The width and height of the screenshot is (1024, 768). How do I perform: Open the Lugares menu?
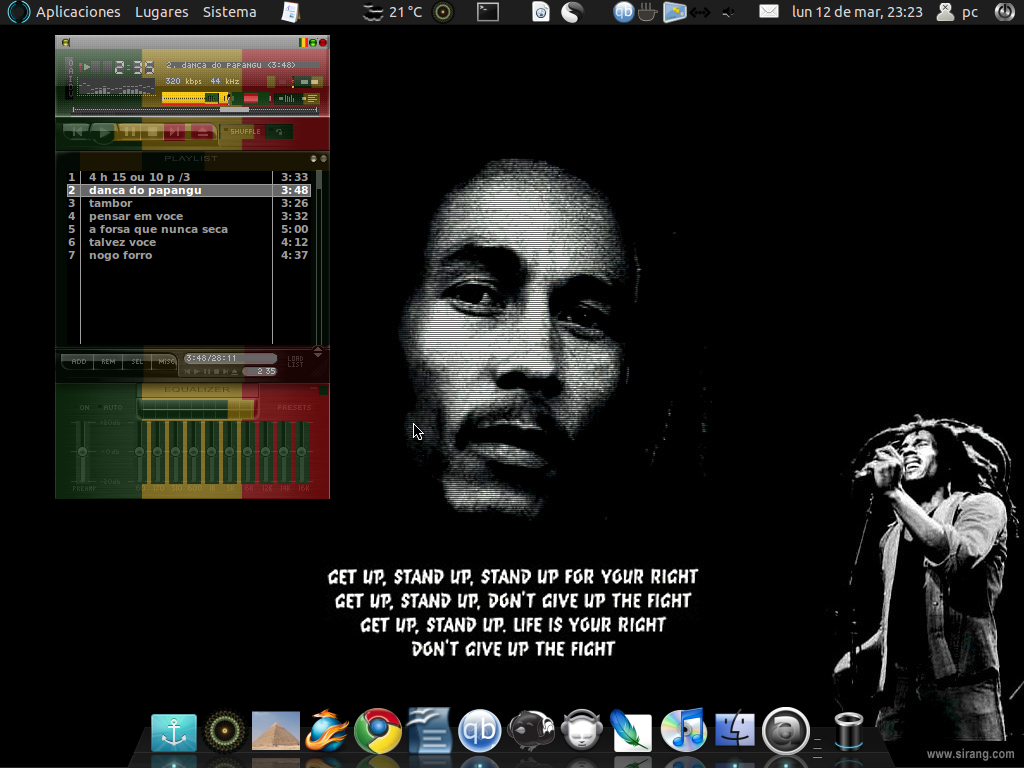pyautogui.click(x=161, y=12)
